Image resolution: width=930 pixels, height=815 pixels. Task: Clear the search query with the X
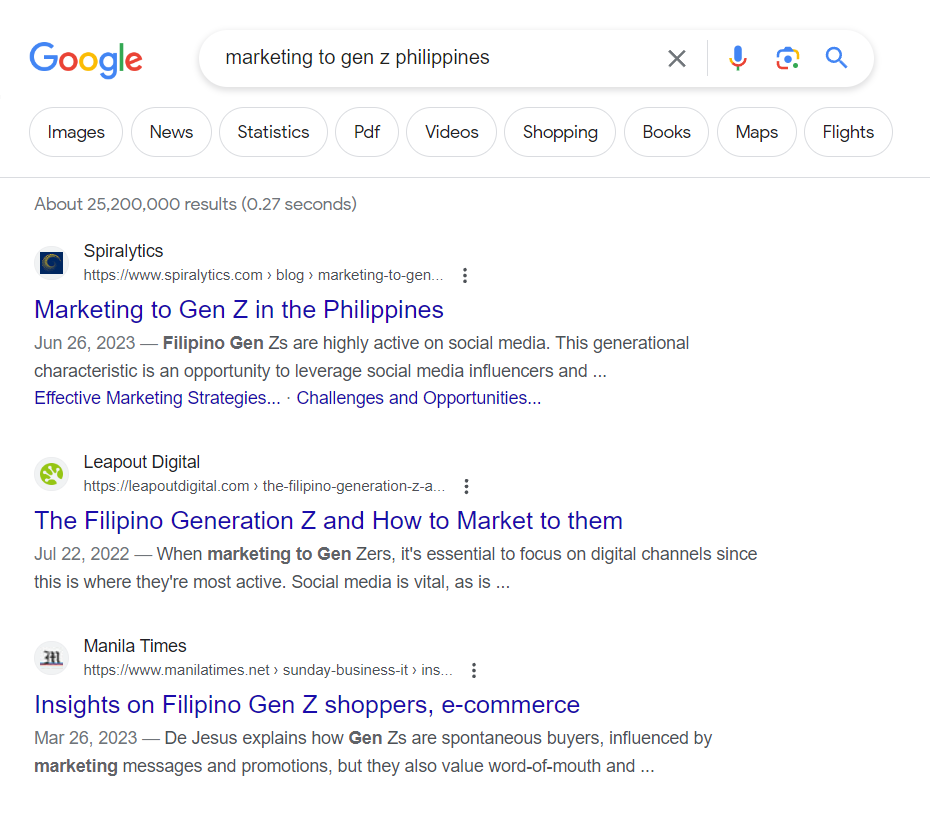[x=677, y=58]
